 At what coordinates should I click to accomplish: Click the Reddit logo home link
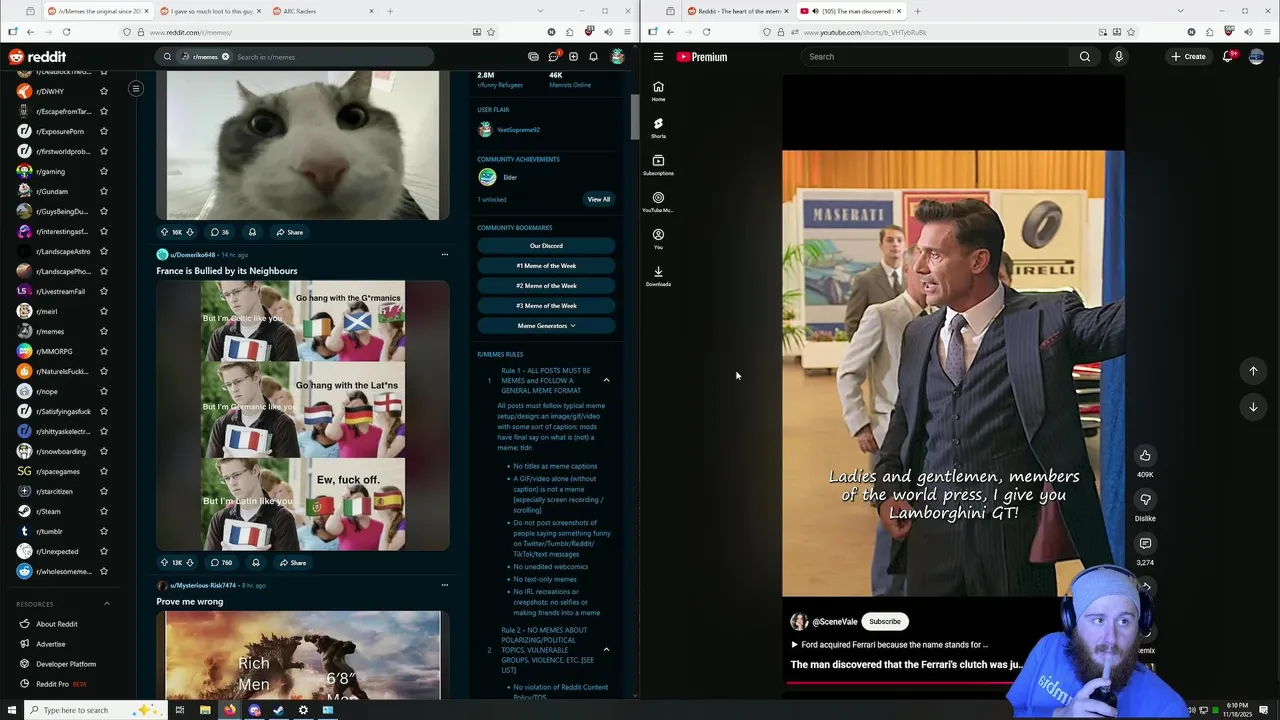[x=39, y=57]
